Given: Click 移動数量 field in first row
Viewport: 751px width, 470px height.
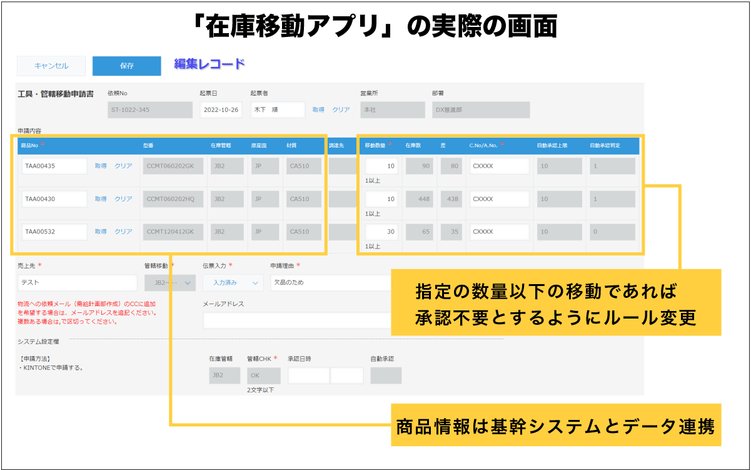Looking at the screenshot, I should pyautogui.click(x=381, y=166).
